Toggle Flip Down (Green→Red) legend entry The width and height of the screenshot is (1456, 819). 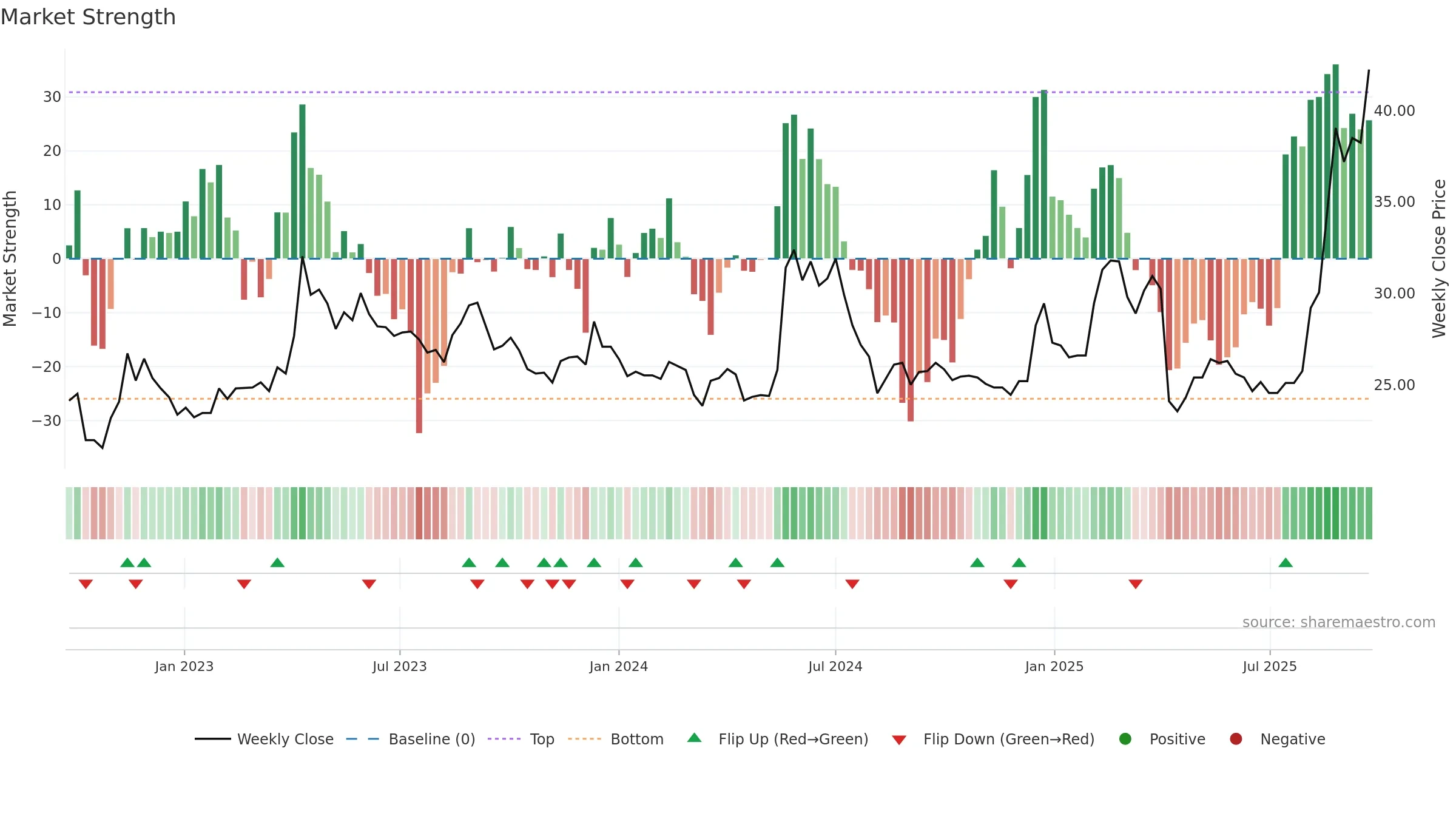[x=993, y=739]
